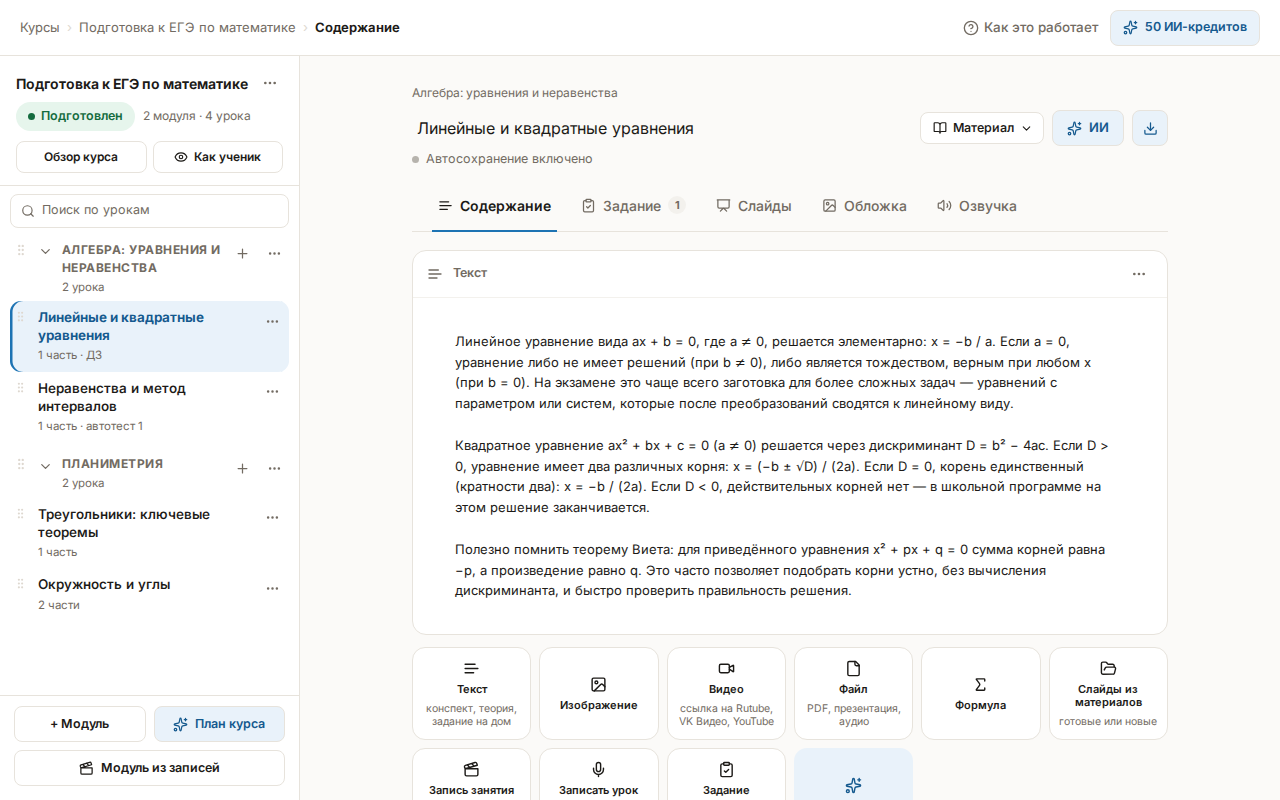This screenshot has width=1280, height=800.
Task: Open more options for Планиметрия module
Action: pos(274,468)
